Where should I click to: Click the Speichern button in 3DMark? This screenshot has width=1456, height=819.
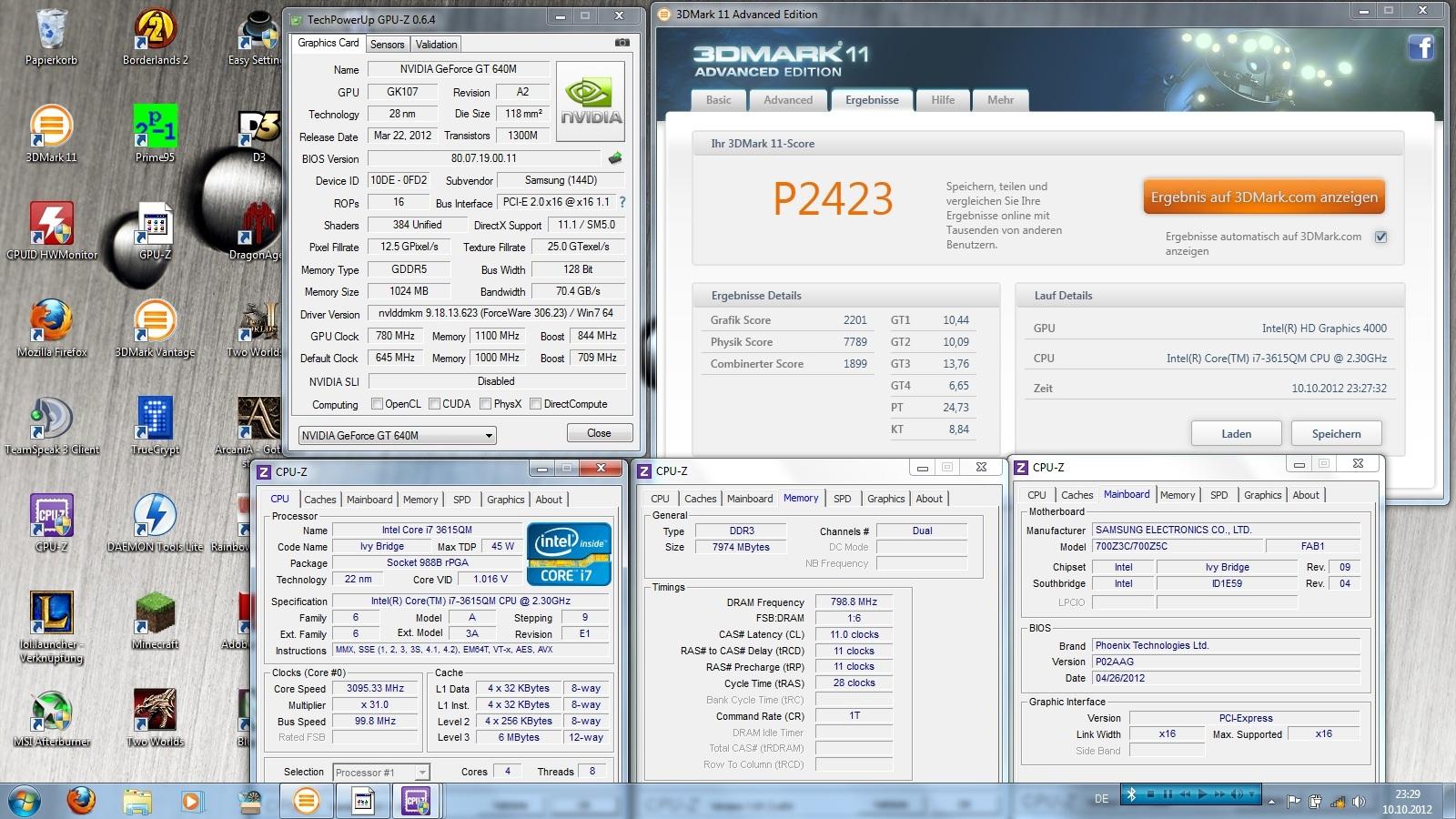point(1336,433)
